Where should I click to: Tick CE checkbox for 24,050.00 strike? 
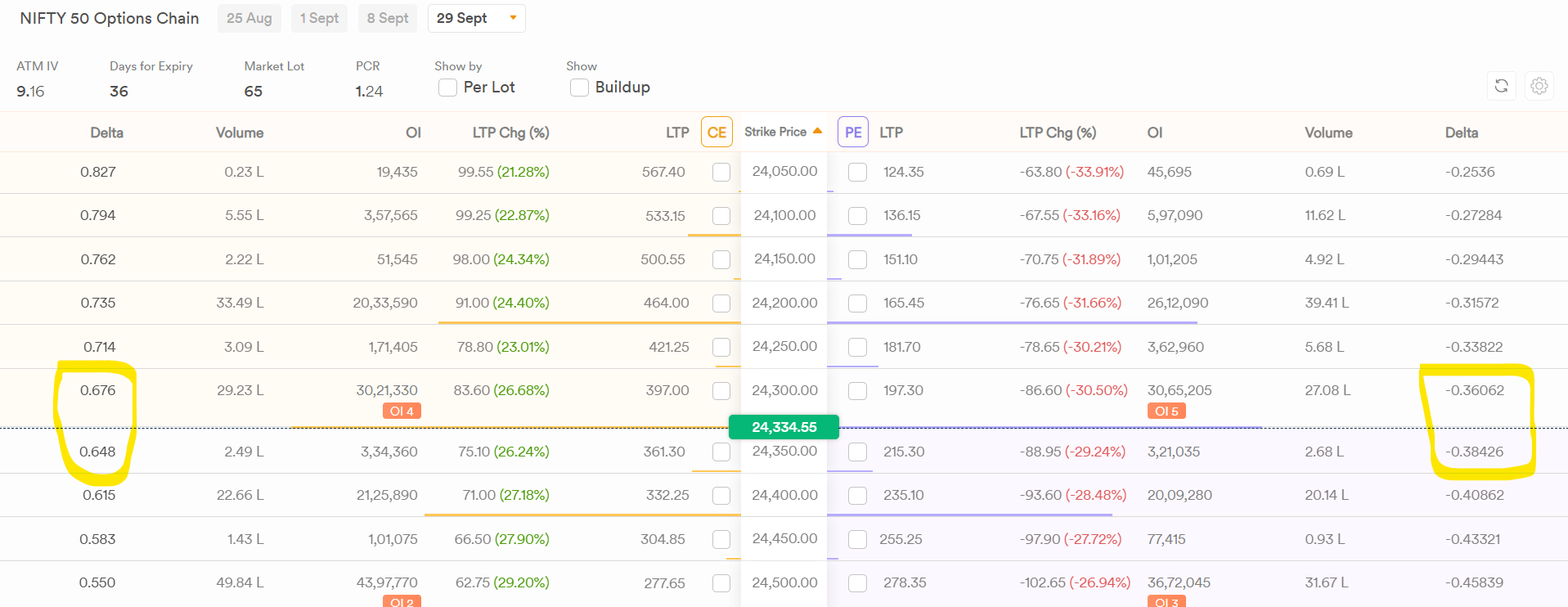point(721,172)
